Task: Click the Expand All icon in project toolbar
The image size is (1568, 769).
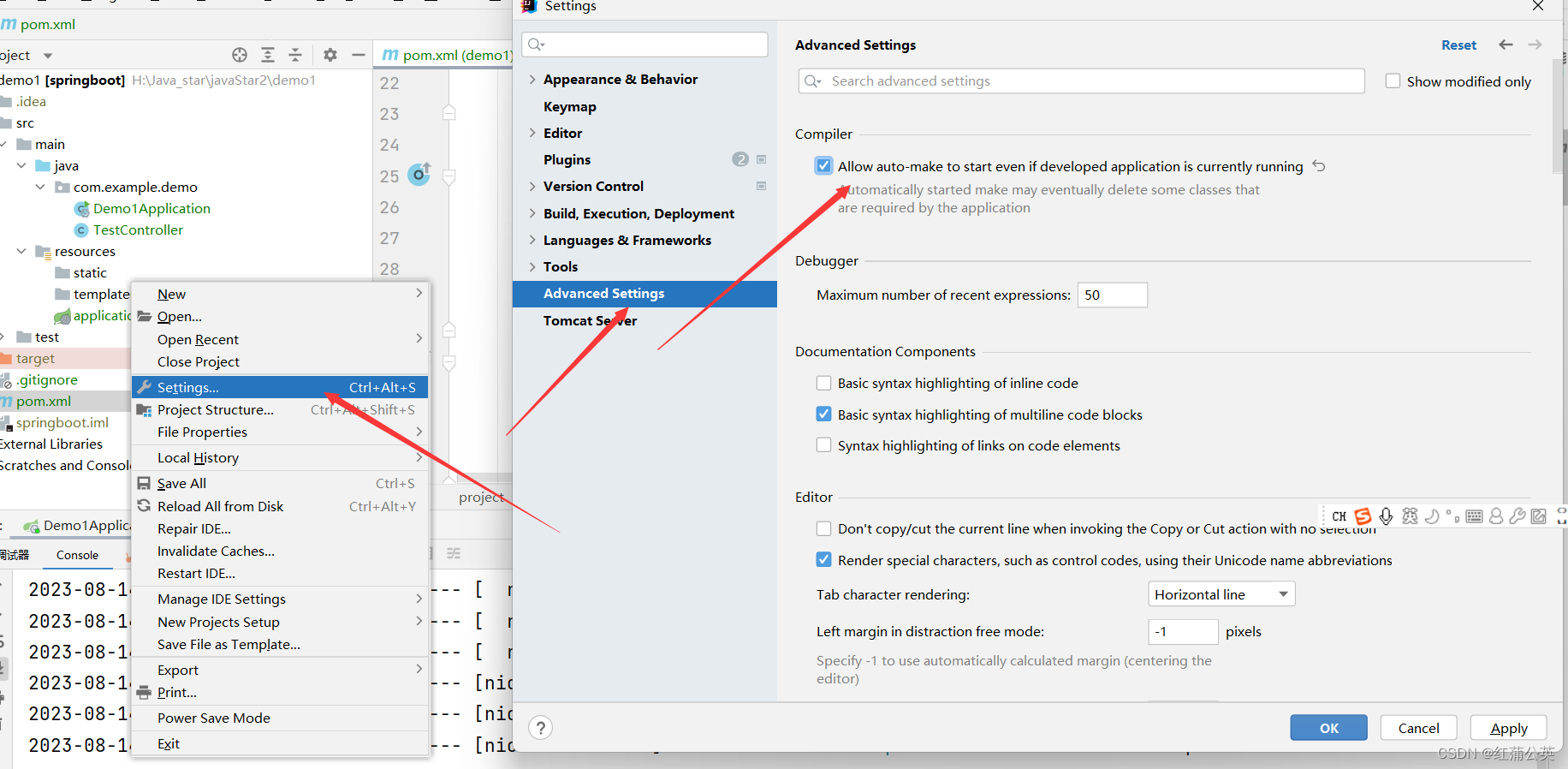Action: [268, 55]
